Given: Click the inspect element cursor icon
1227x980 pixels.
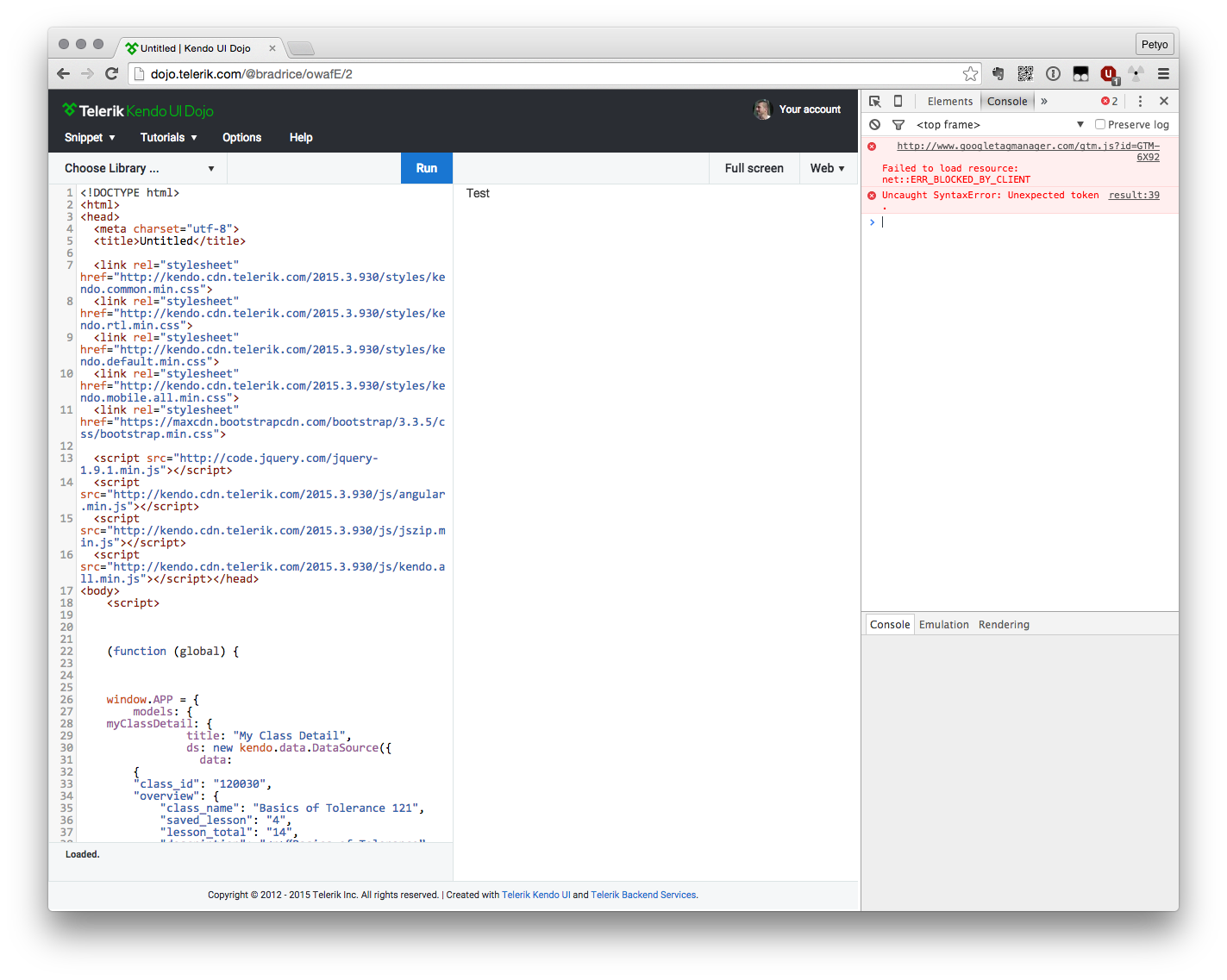Looking at the screenshot, I should tap(874, 101).
